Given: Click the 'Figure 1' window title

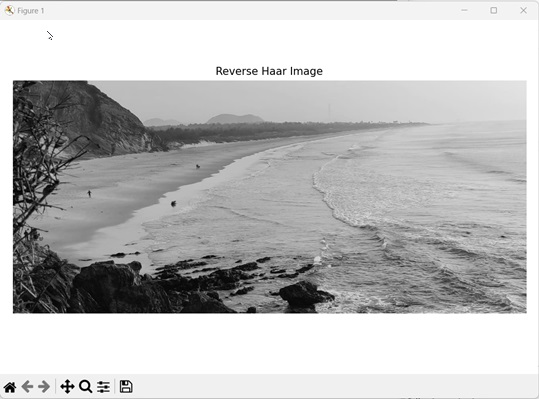Looking at the screenshot, I should [x=31, y=11].
